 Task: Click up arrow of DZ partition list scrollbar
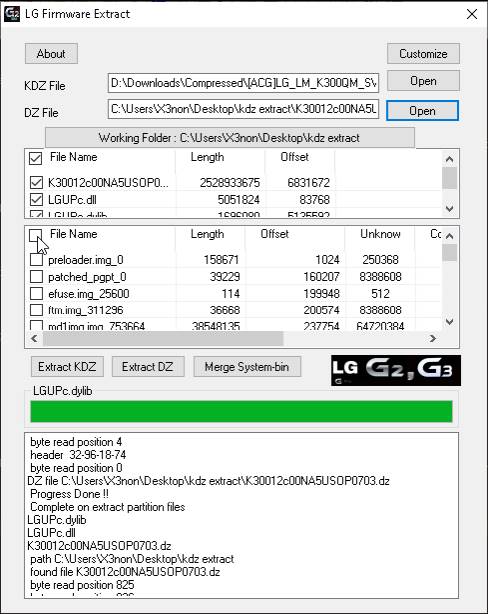tap(450, 236)
